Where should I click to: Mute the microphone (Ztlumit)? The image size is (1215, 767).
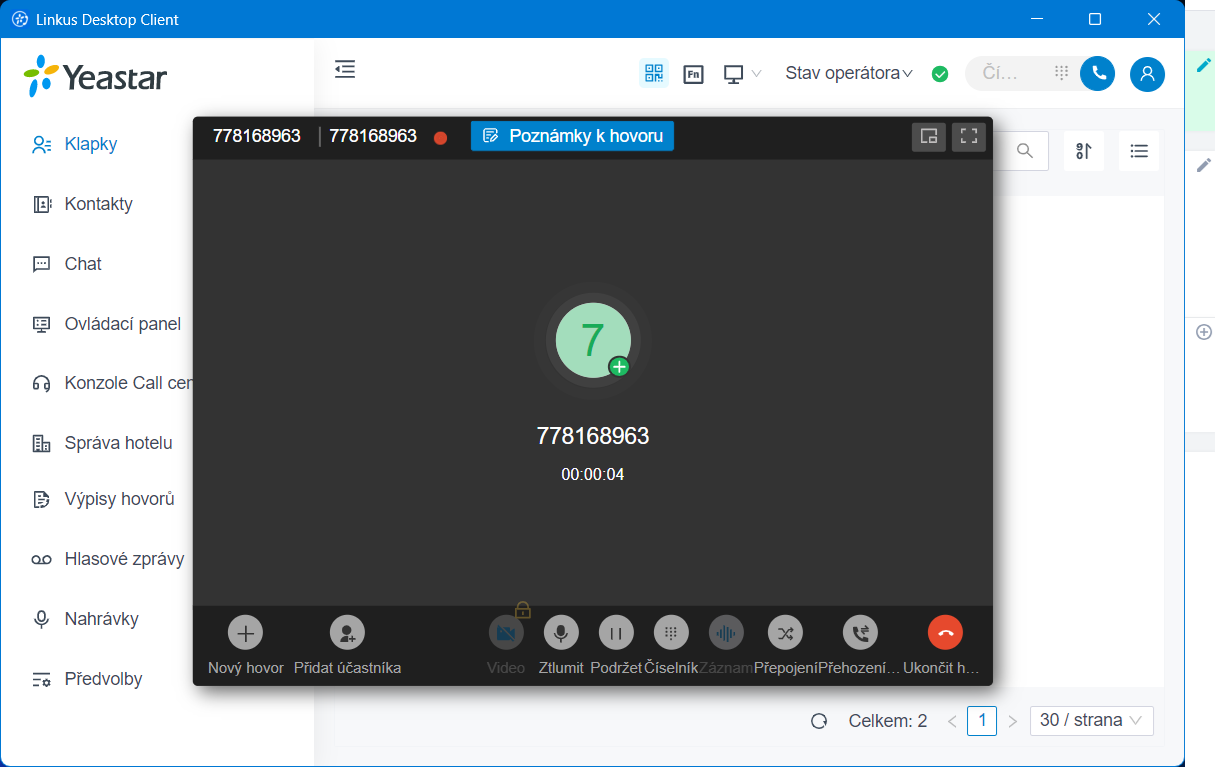pyautogui.click(x=561, y=633)
